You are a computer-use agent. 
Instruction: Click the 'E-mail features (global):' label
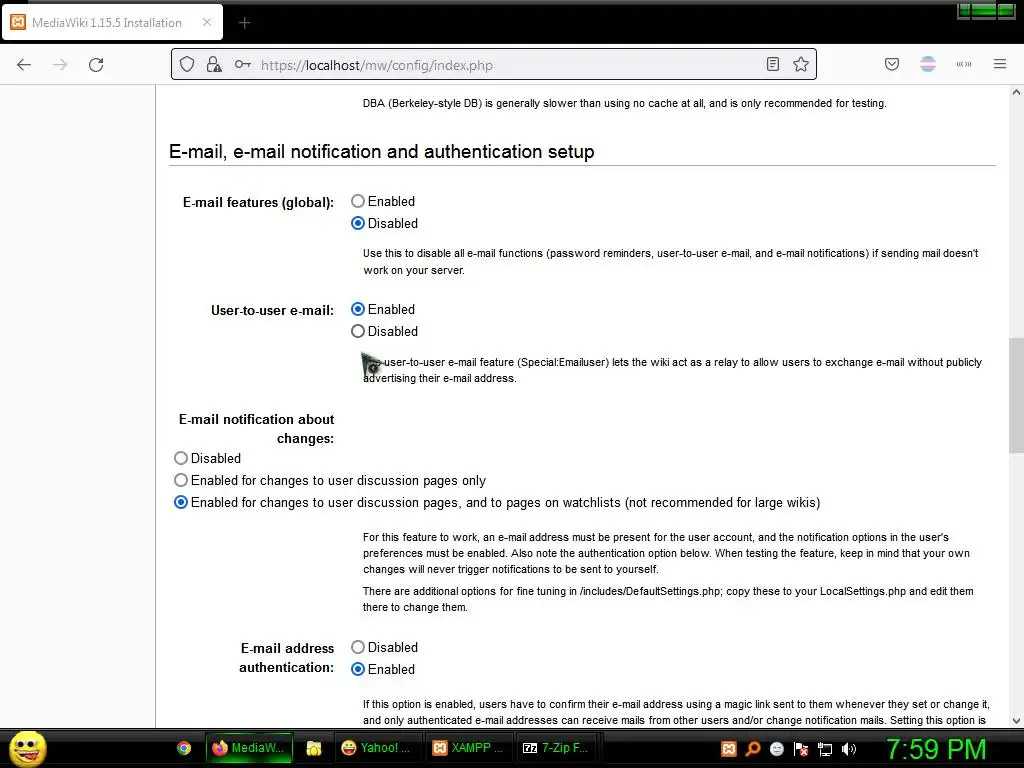point(258,202)
